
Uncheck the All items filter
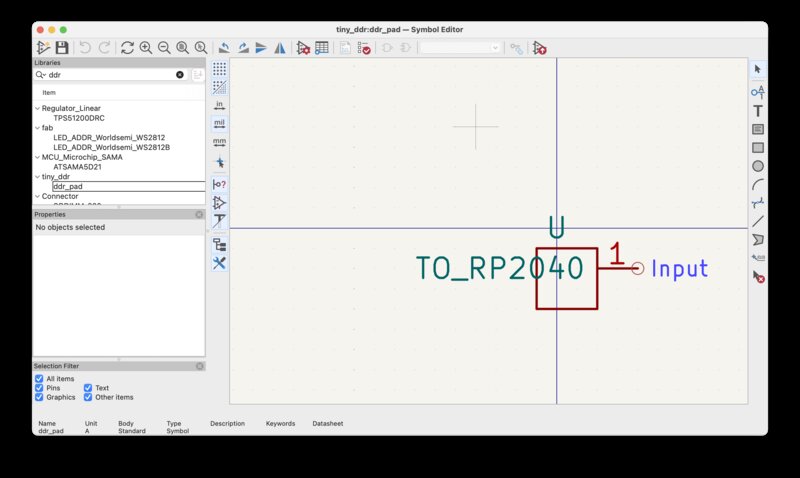click(x=39, y=379)
